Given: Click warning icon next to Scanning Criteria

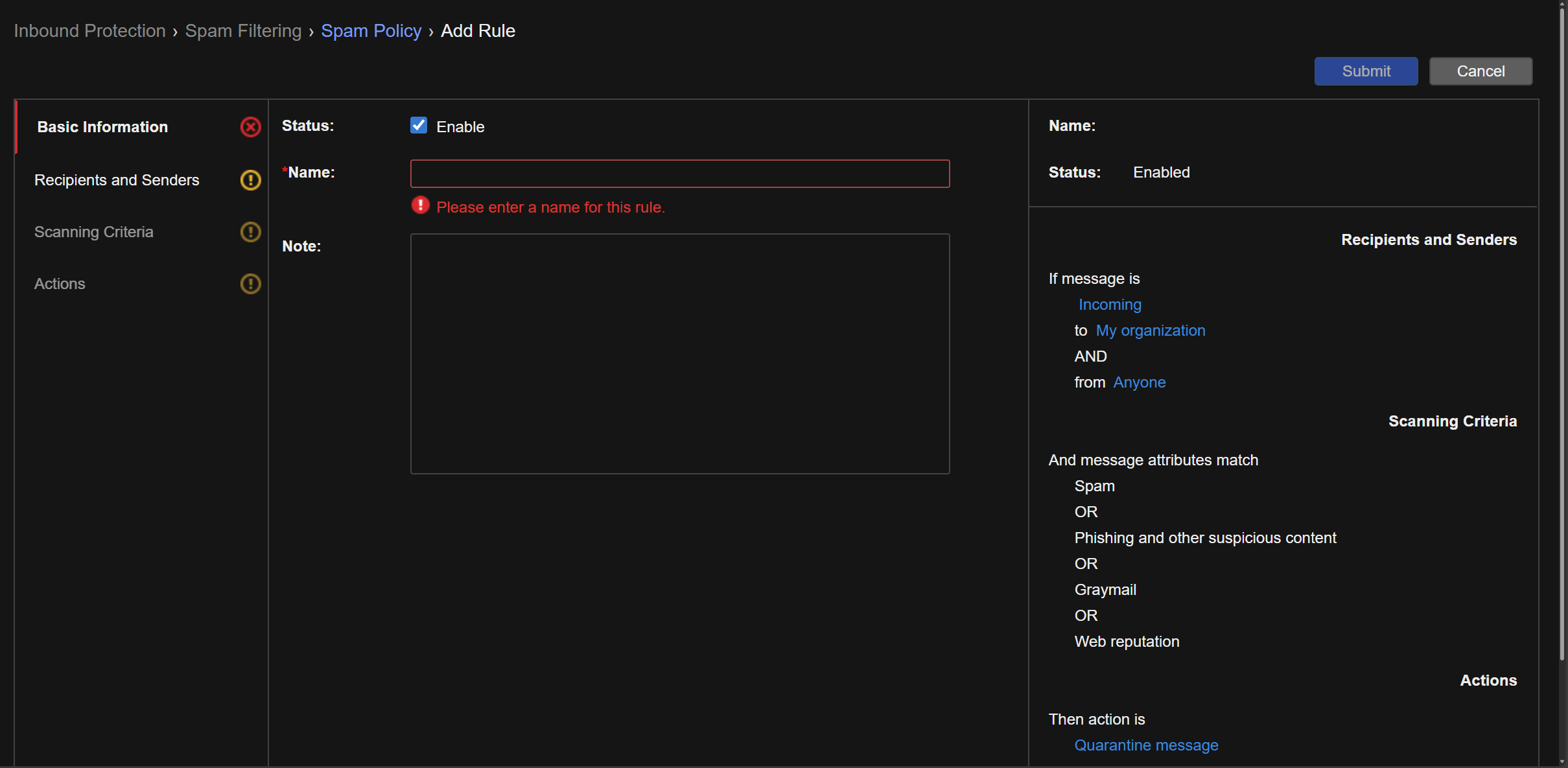Looking at the screenshot, I should (x=250, y=232).
